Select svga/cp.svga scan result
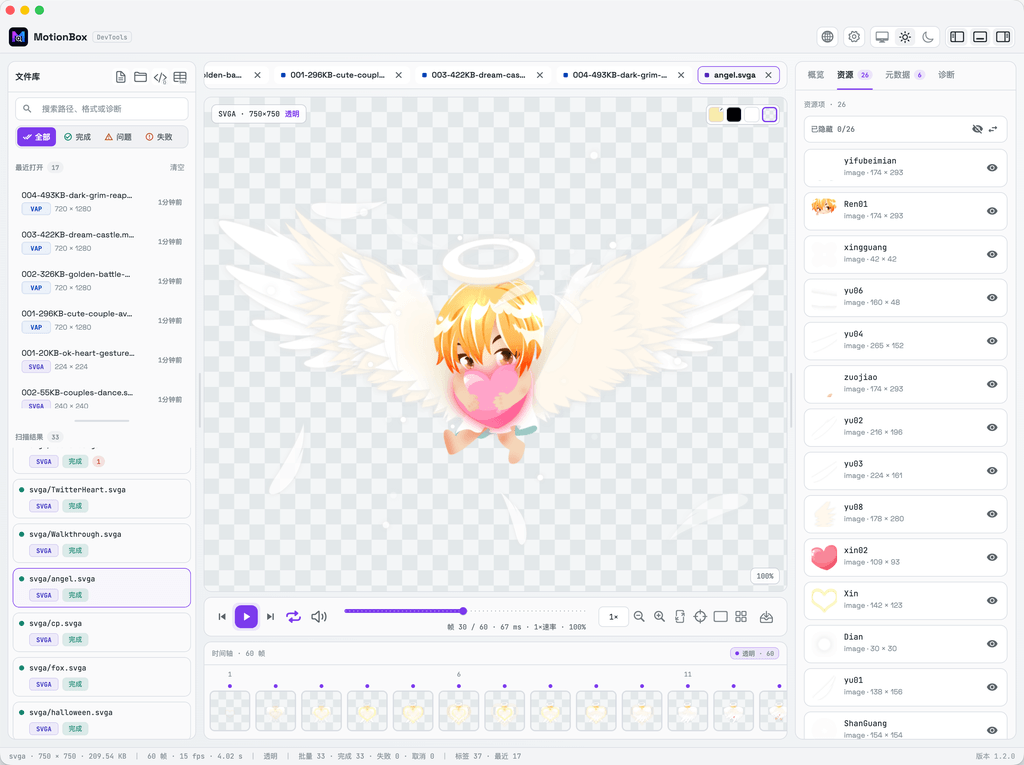This screenshot has height=765, width=1024. click(x=102, y=632)
